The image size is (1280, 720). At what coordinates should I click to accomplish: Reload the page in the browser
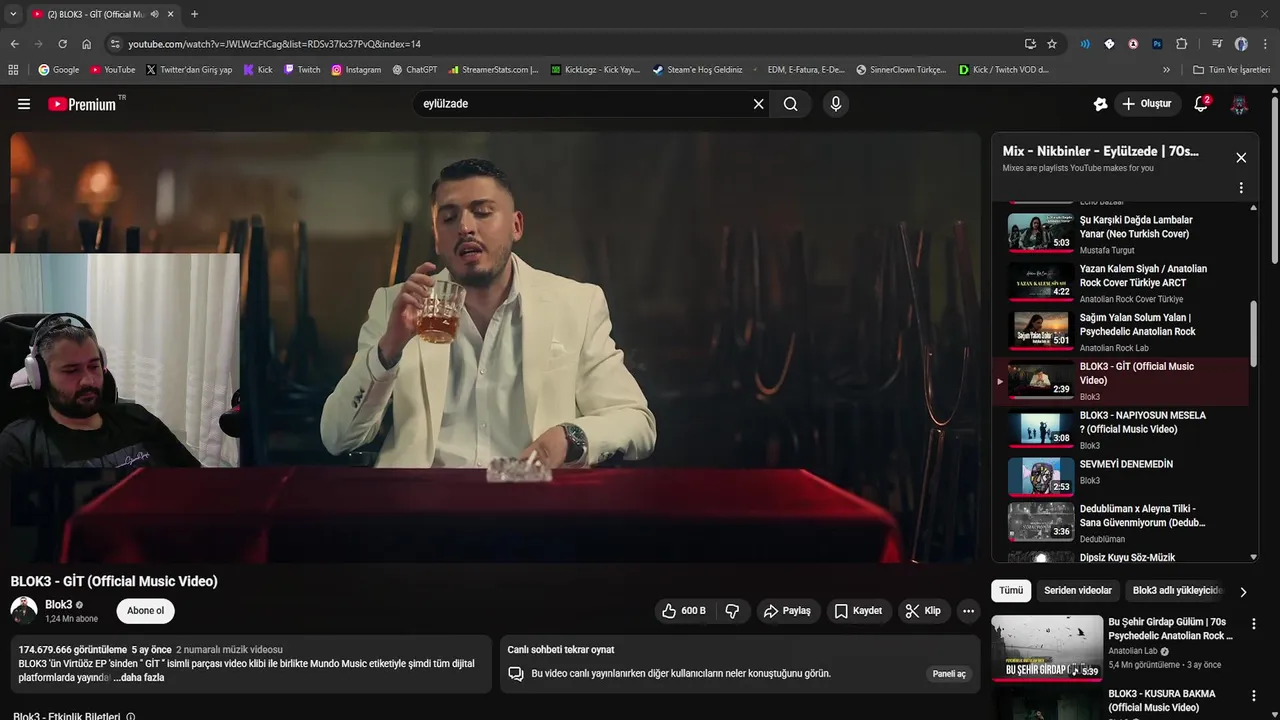(x=62, y=44)
